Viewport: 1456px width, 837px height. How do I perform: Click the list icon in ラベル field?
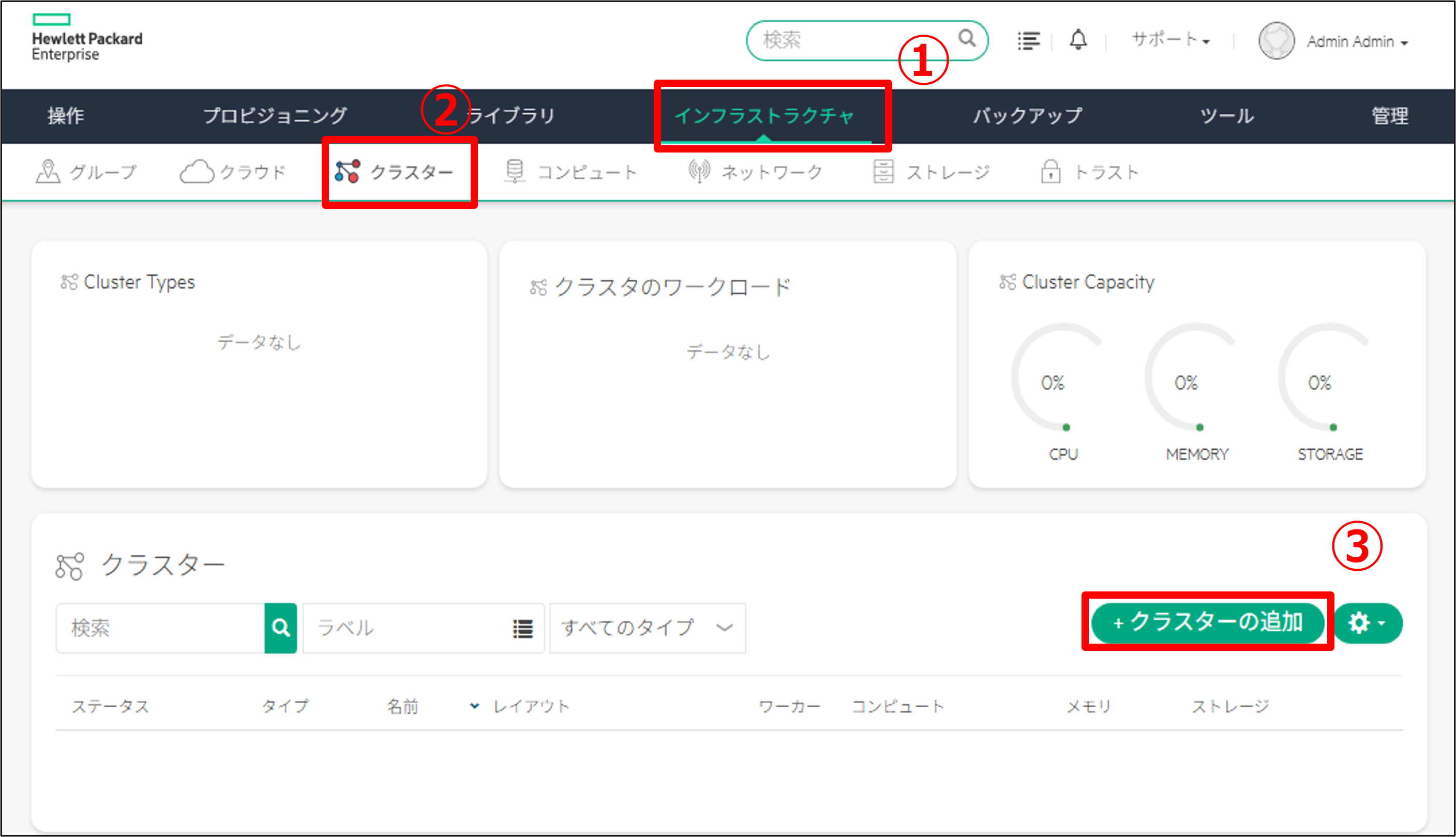(x=522, y=628)
